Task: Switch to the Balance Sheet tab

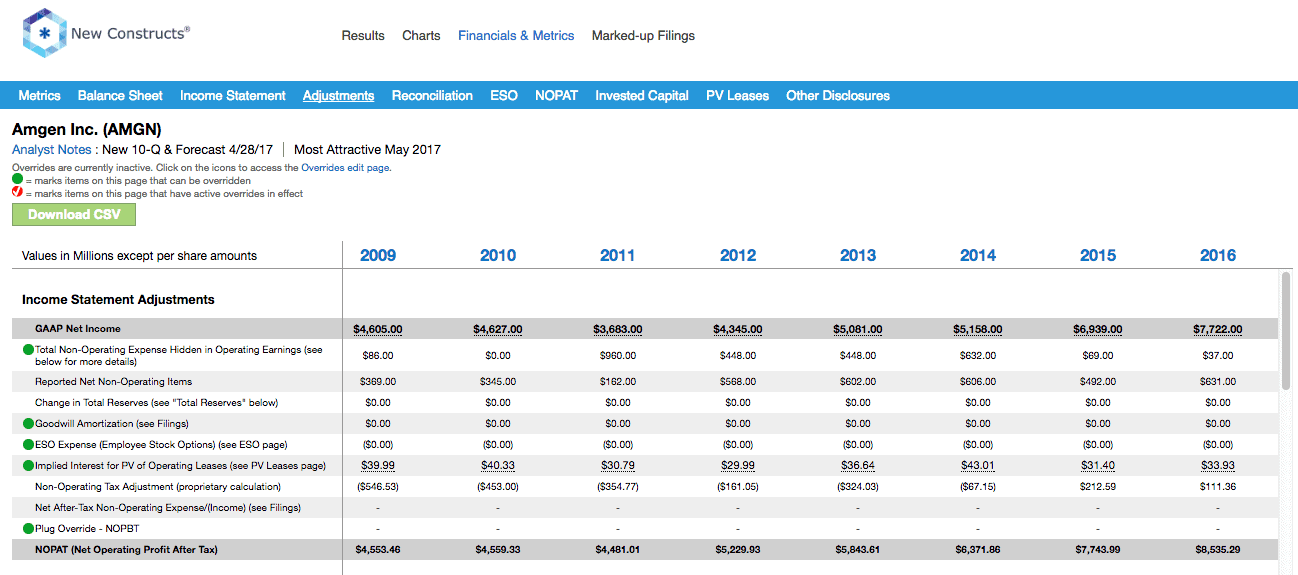Action: coord(120,96)
